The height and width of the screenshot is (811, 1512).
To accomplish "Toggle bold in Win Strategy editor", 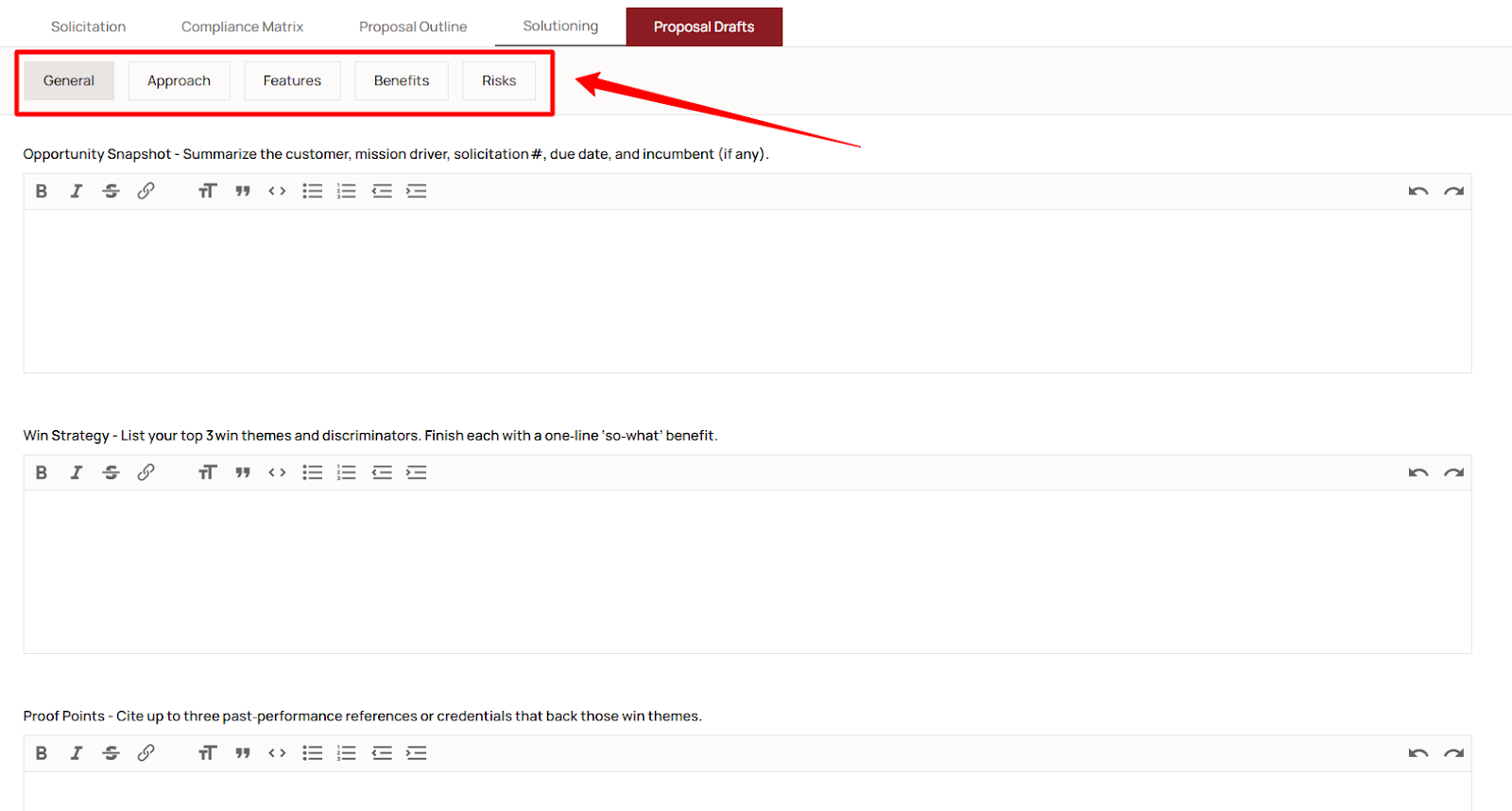I will coord(42,473).
